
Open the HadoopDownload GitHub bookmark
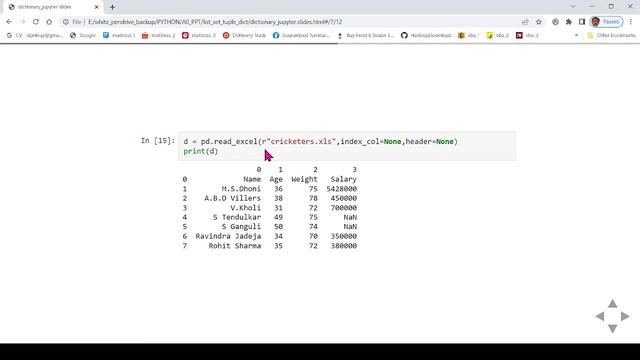(x=426, y=36)
